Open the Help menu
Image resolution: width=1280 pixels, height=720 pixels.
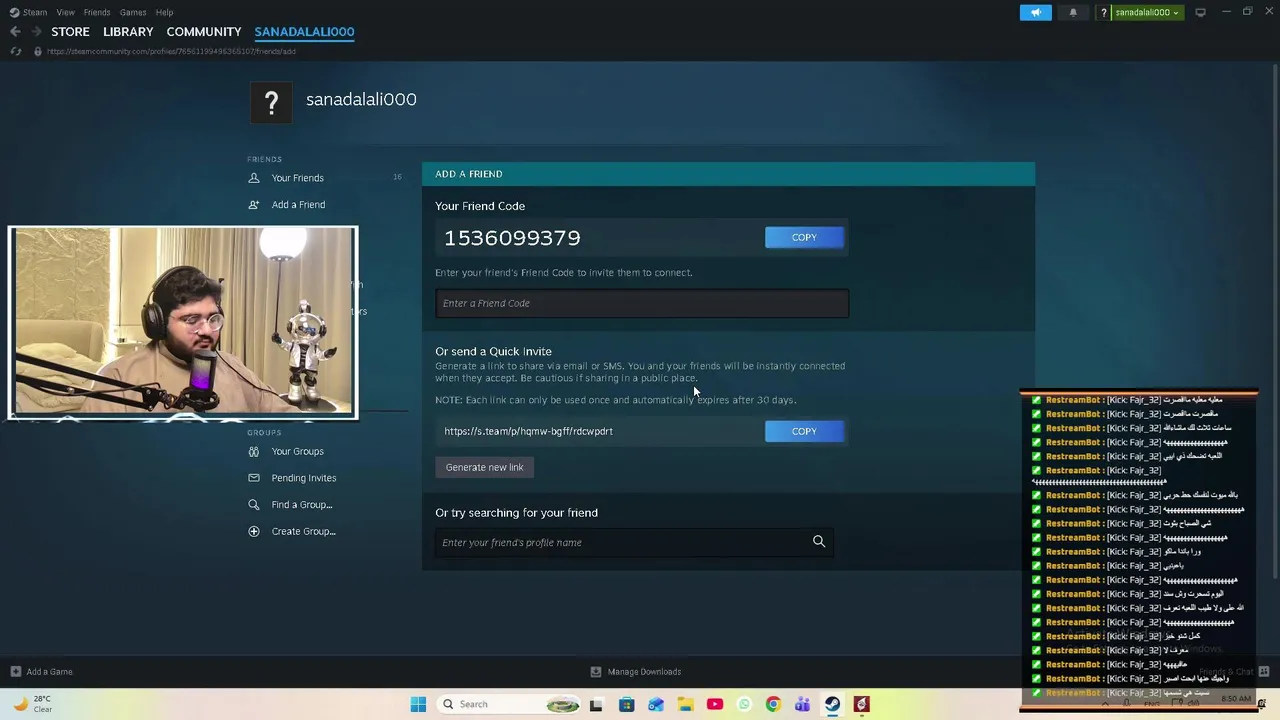point(164,12)
